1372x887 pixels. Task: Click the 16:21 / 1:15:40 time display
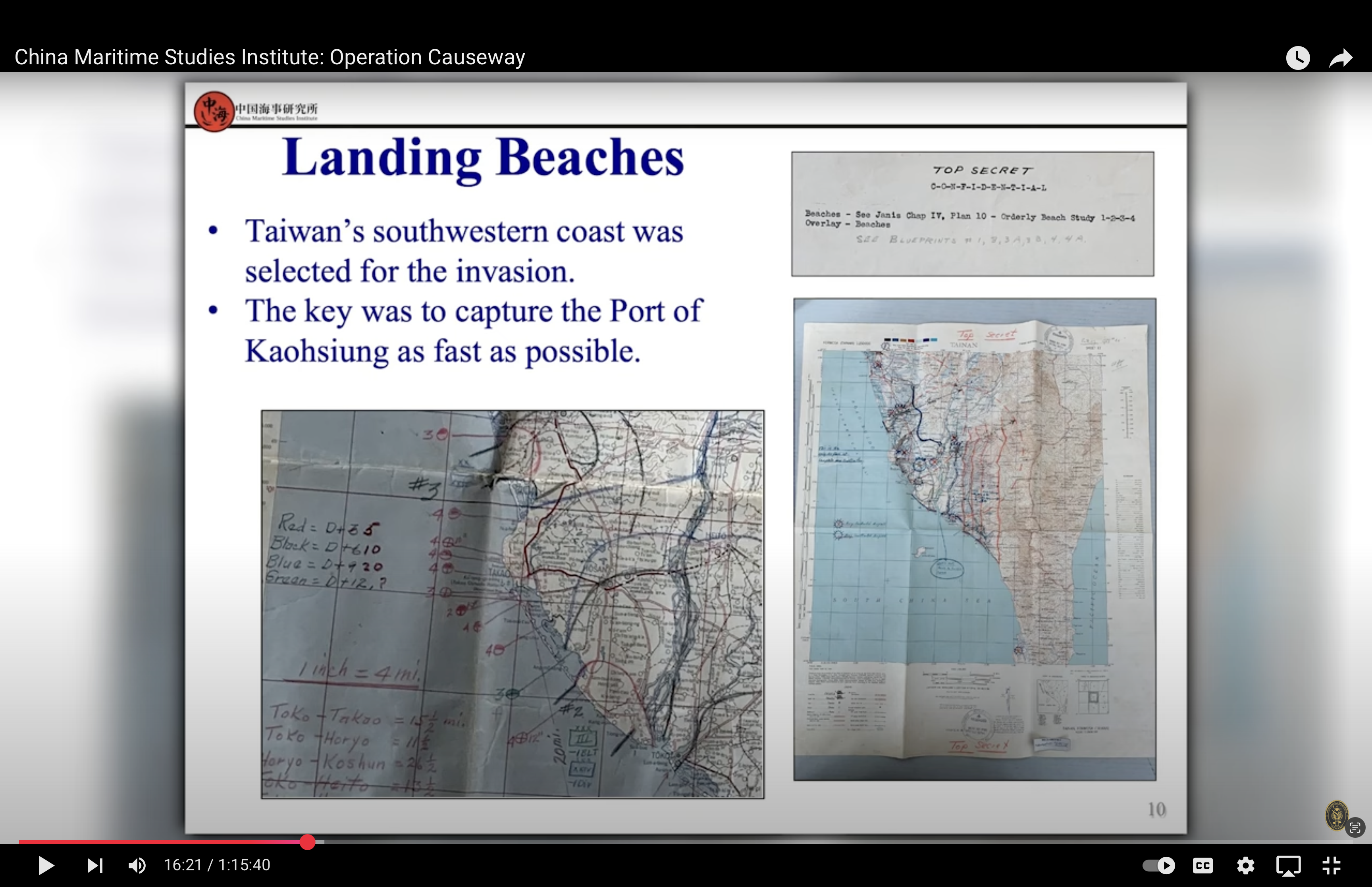(217, 865)
